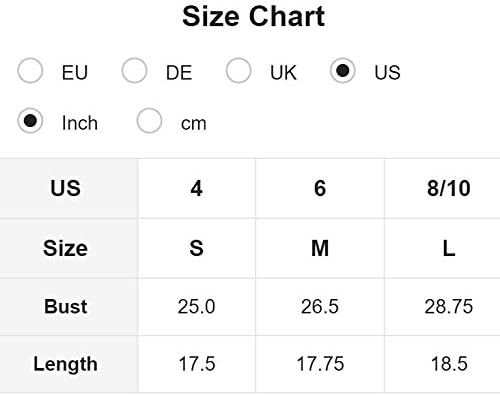Click US size 4 cell

click(x=197, y=188)
